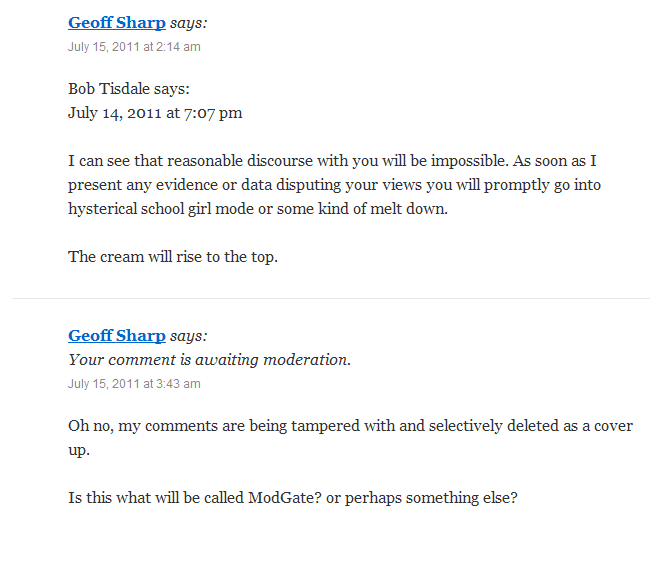Click the lone 'up.' text line

[79, 450]
